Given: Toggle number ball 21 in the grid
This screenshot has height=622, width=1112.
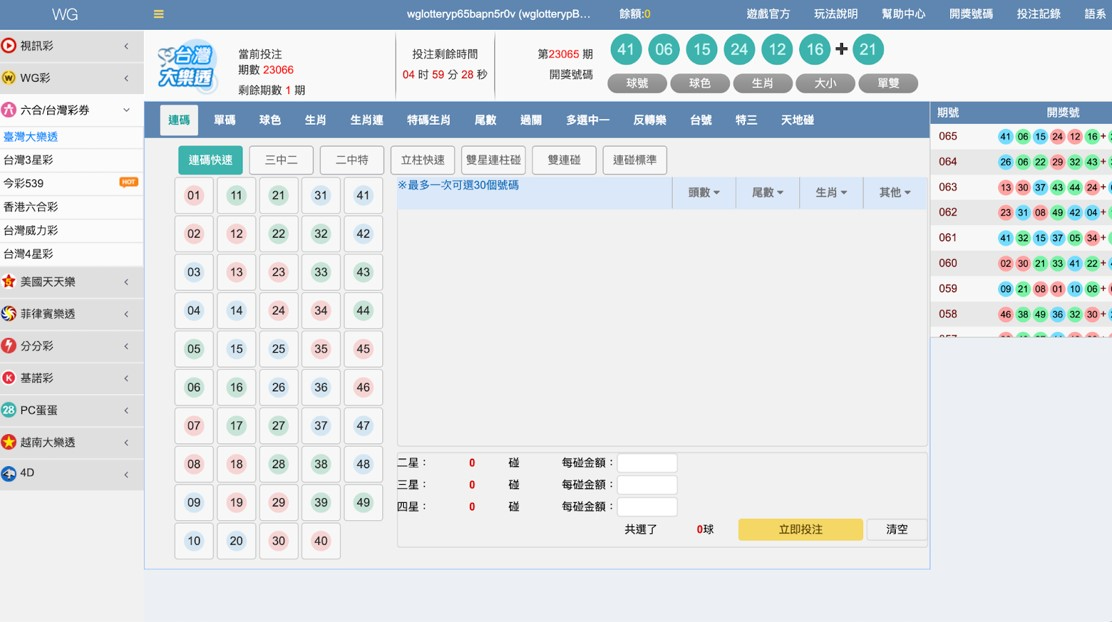Looking at the screenshot, I should [278, 196].
